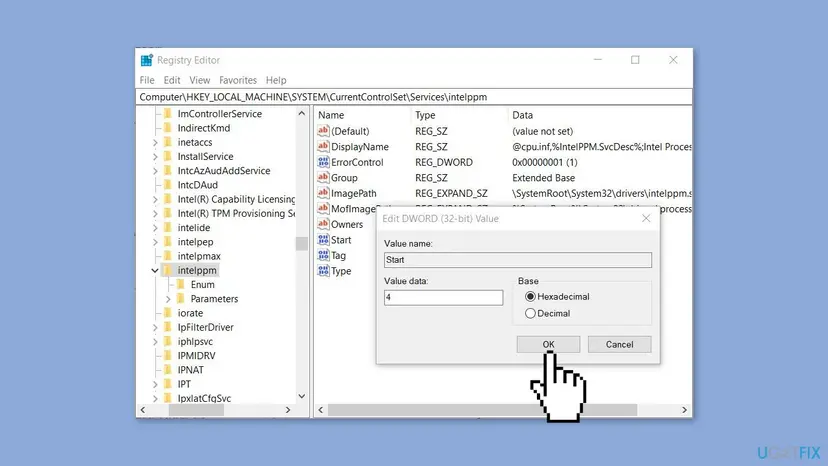Click the IPNAT folder icon
Screen dimensions: 828x466
(x=168, y=370)
